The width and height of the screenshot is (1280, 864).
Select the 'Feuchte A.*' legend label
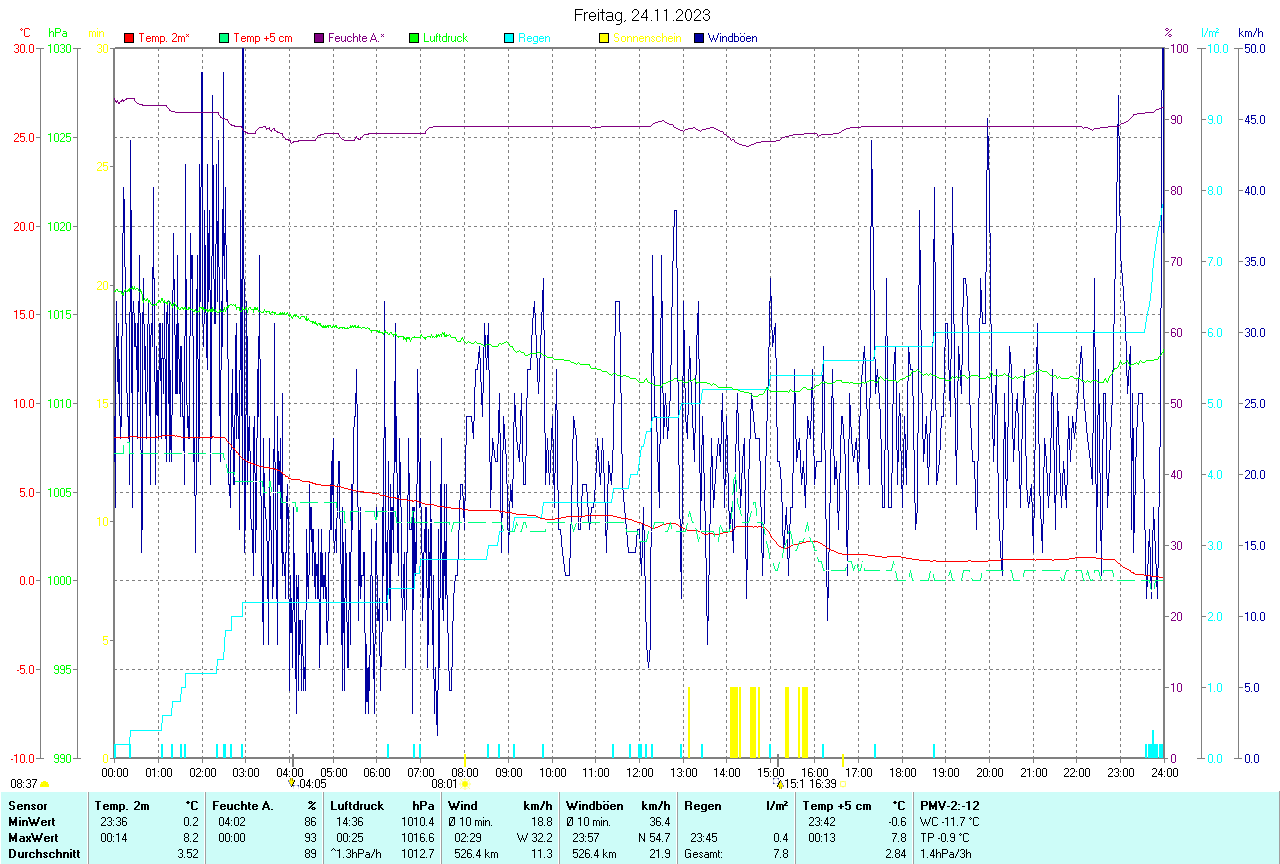pyautogui.click(x=357, y=38)
